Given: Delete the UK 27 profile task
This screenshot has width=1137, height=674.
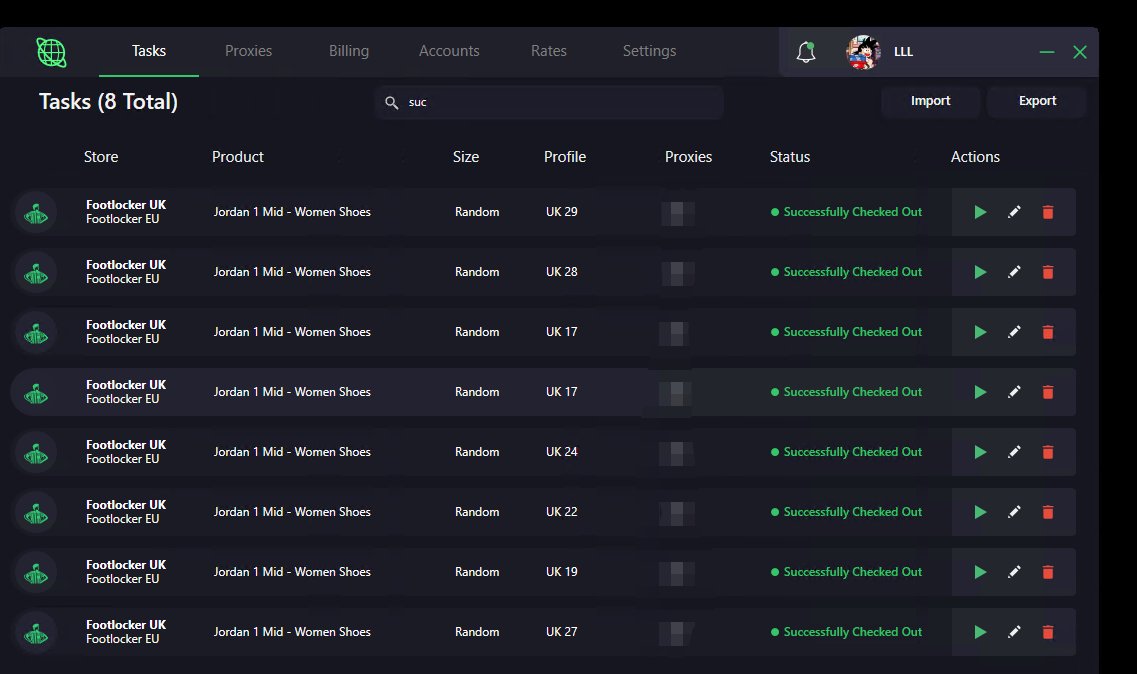Looking at the screenshot, I should tap(1048, 632).
